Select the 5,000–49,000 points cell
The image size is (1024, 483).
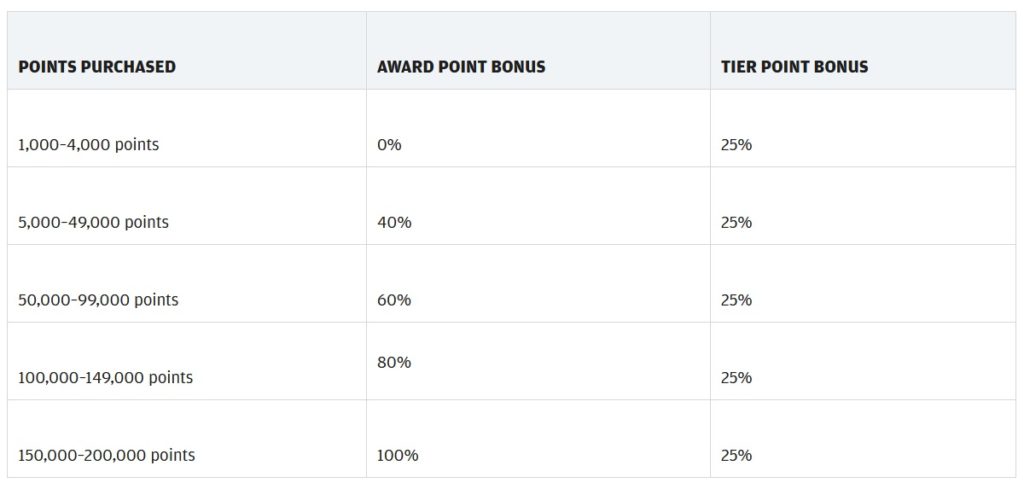[93, 222]
